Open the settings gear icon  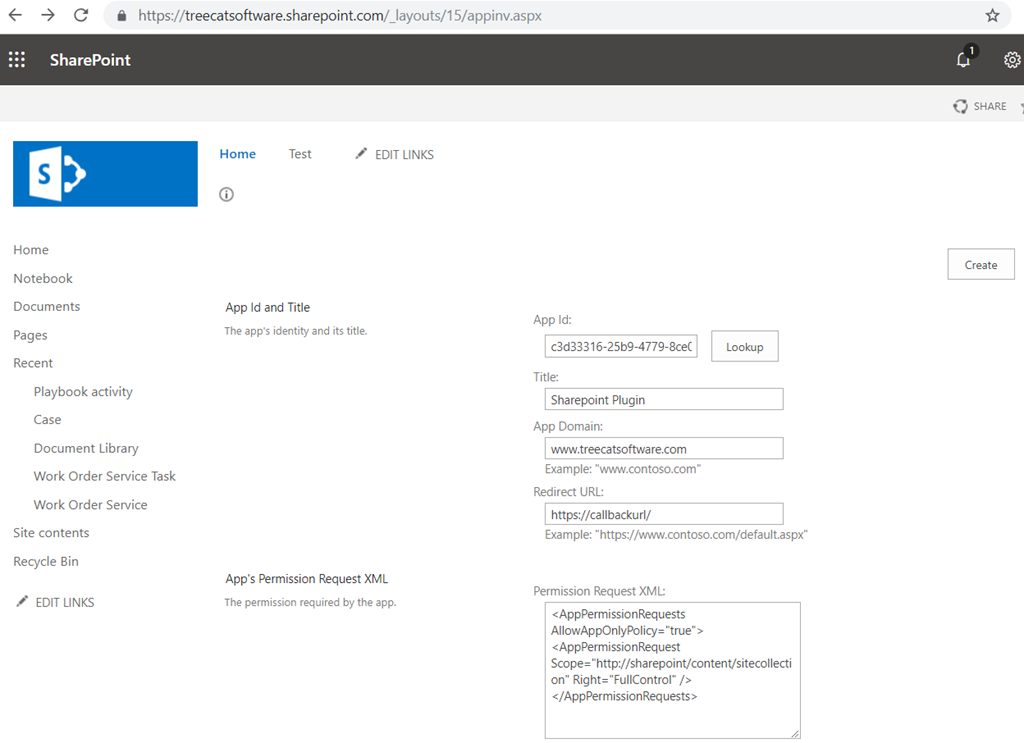click(x=1011, y=60)
